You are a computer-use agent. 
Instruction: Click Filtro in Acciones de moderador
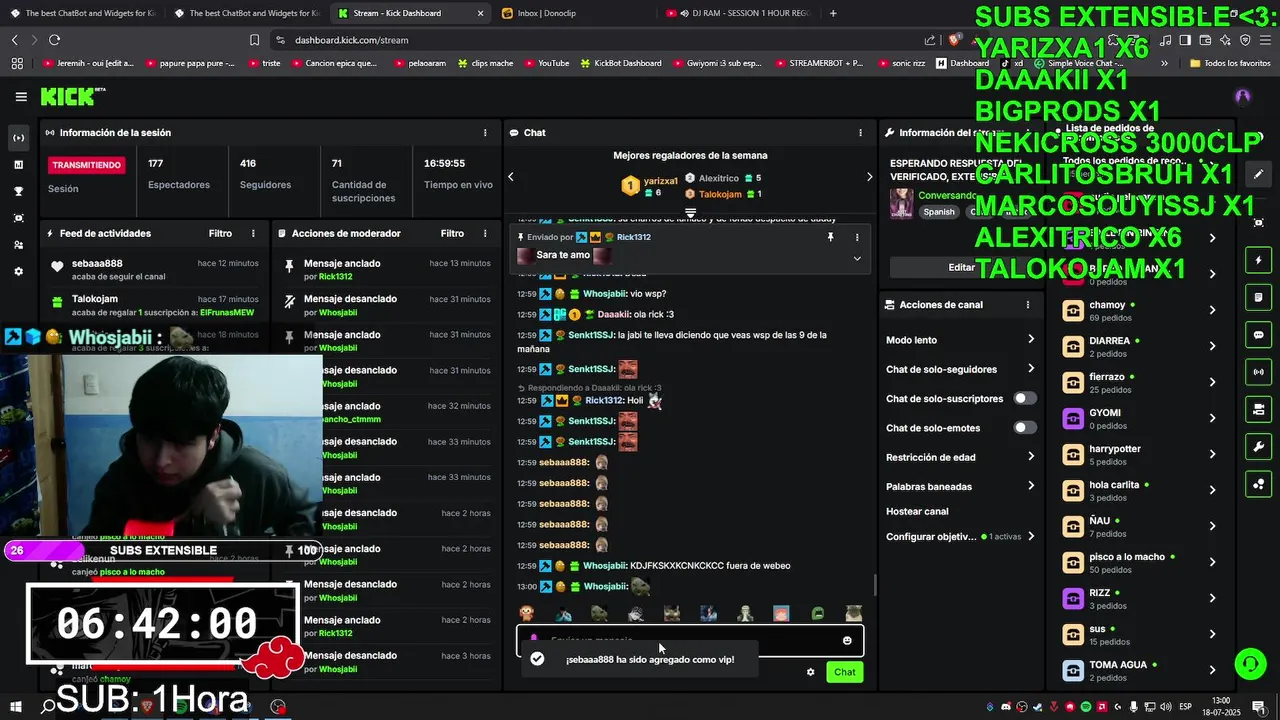[x=452, y=234]
